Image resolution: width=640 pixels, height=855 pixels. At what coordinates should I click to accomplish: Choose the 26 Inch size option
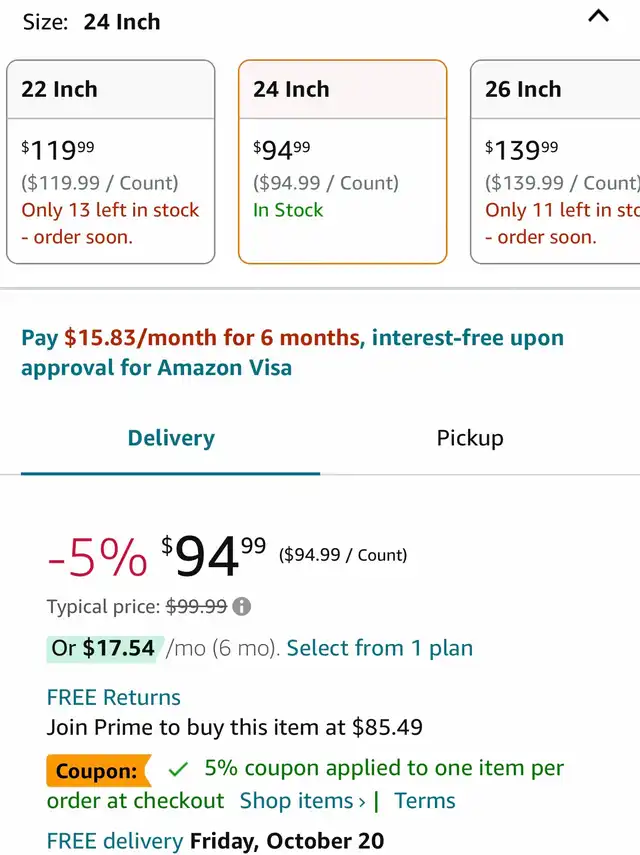pyautogui.click(x=555, y=162)
